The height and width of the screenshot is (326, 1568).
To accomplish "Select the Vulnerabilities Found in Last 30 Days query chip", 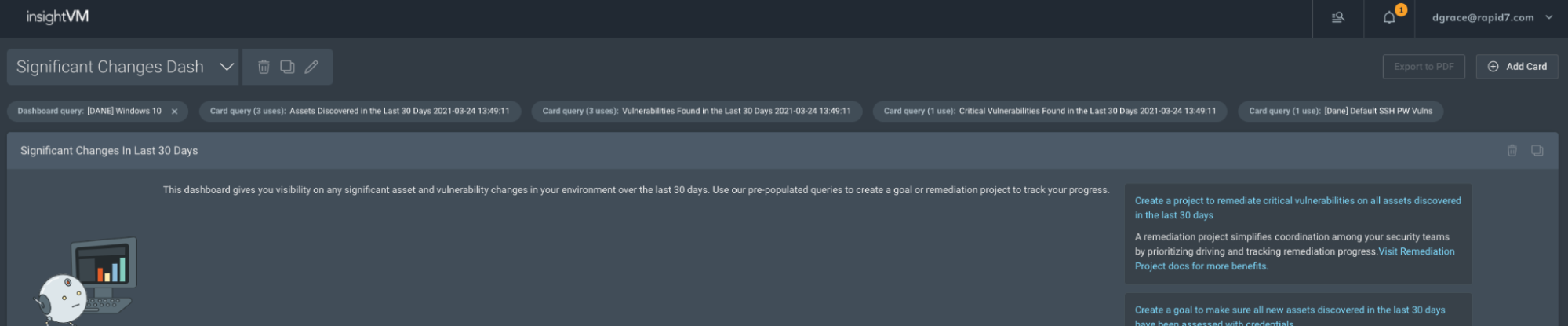I will [697, 112].
